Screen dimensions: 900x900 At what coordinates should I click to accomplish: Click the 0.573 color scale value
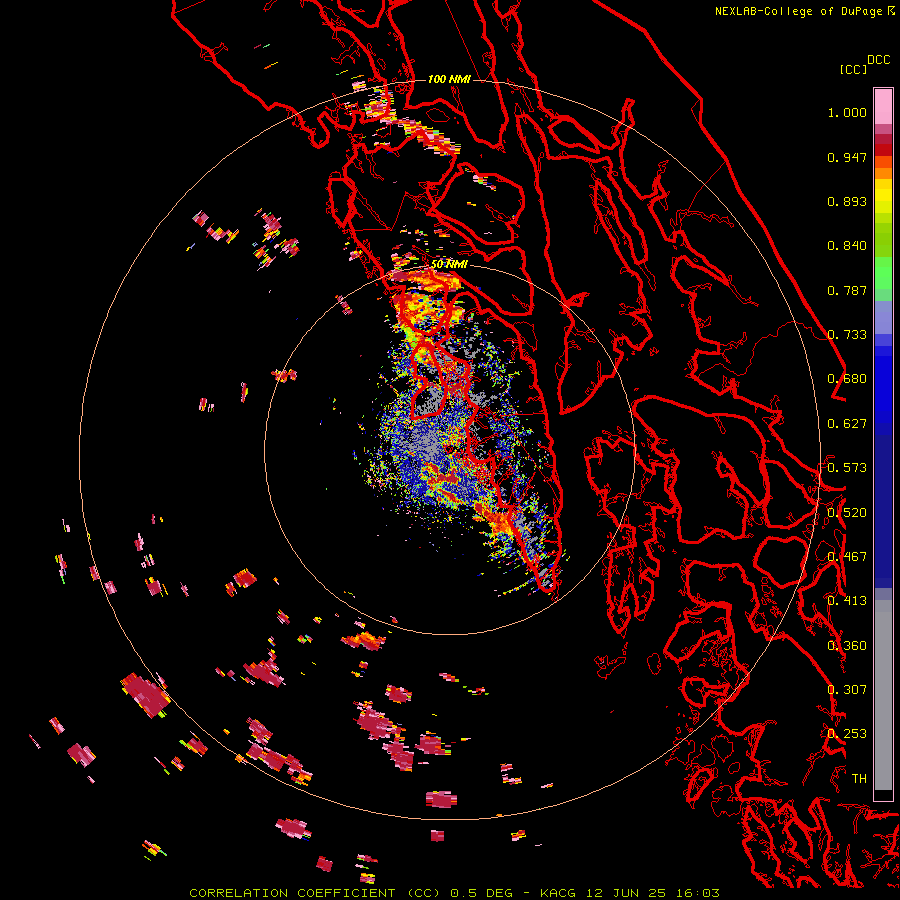click(847, 468)
